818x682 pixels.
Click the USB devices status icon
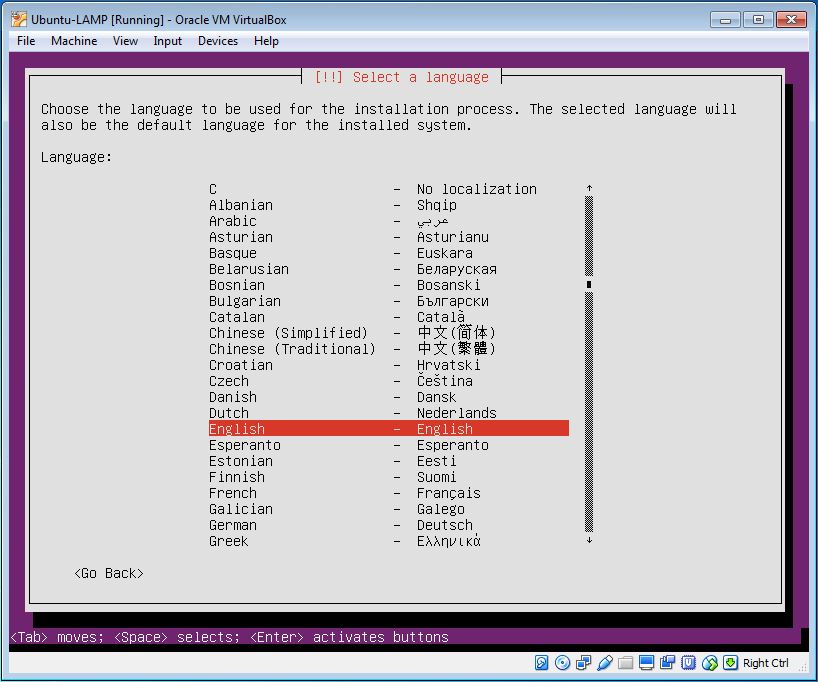click(605, 663)
